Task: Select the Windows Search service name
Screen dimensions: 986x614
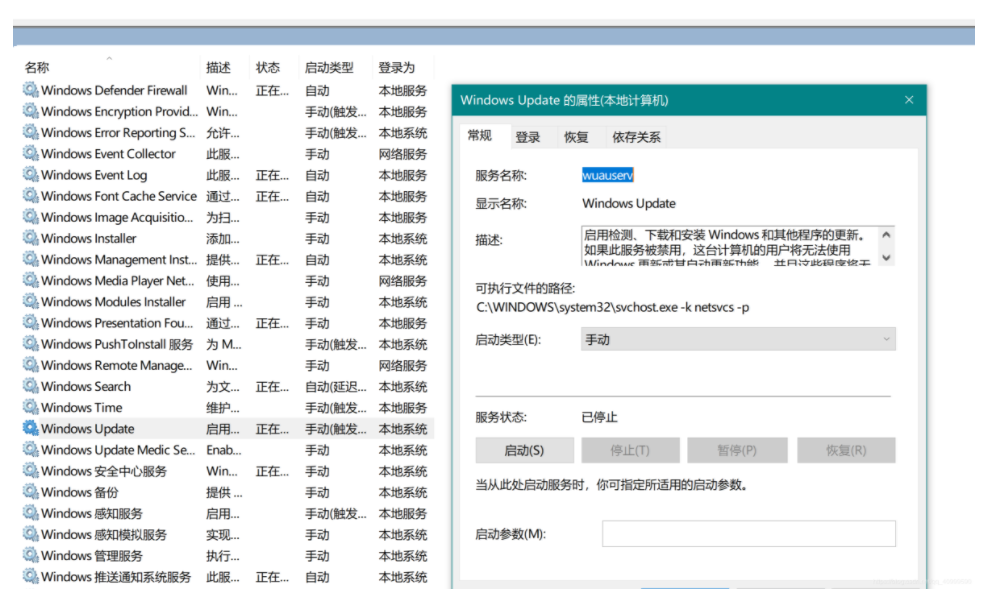Action: click(86, 386)
